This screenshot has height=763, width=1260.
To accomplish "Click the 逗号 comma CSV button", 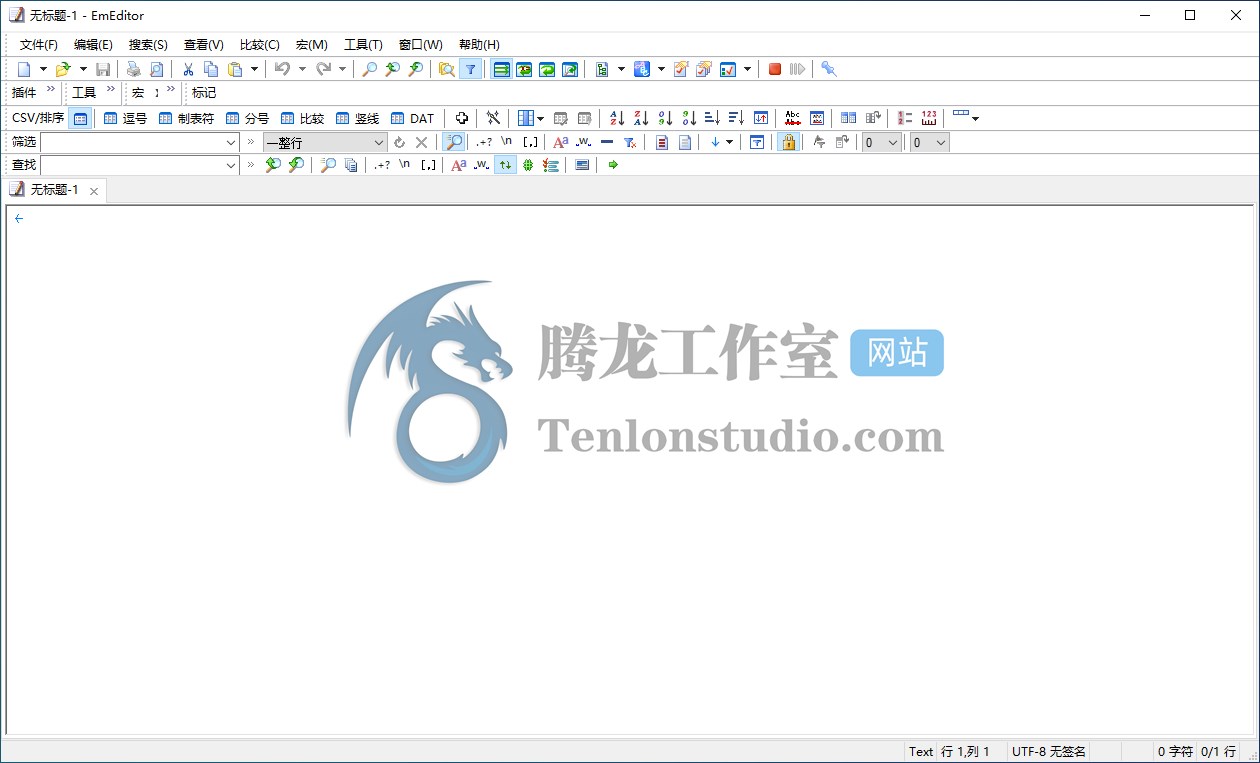I will click(x=125, y=118).
